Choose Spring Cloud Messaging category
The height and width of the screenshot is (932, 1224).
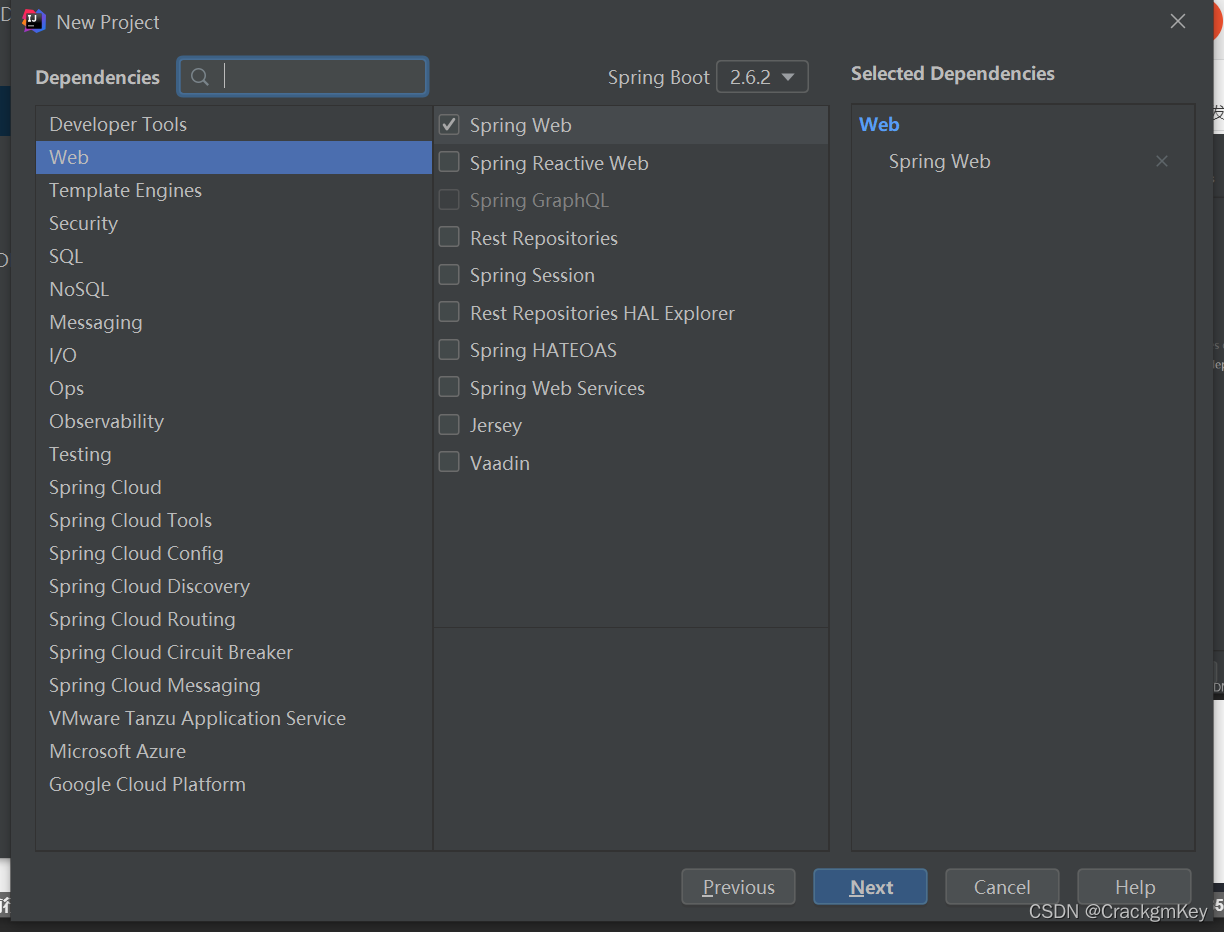click(234, 685)
